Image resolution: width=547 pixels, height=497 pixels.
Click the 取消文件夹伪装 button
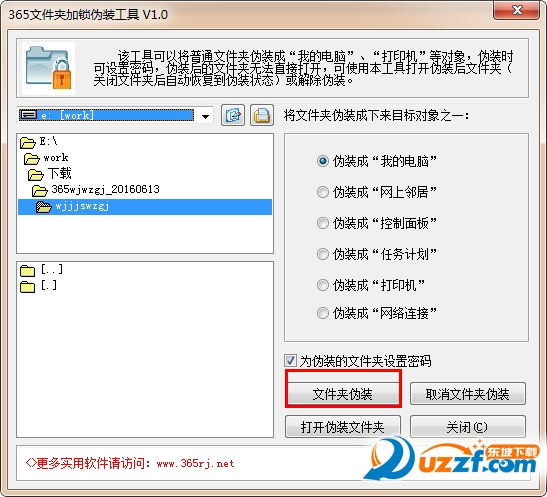click(467, 394)
